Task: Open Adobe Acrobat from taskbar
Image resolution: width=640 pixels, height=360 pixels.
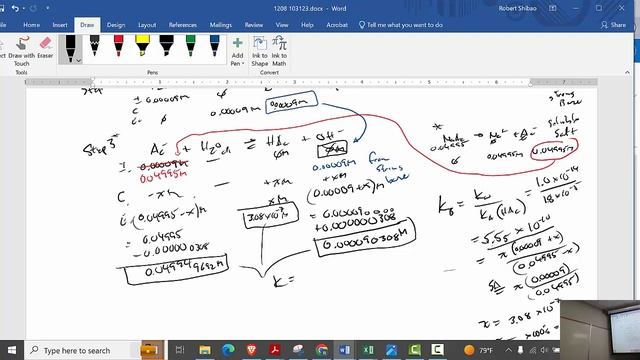Action: coord(275,350)
